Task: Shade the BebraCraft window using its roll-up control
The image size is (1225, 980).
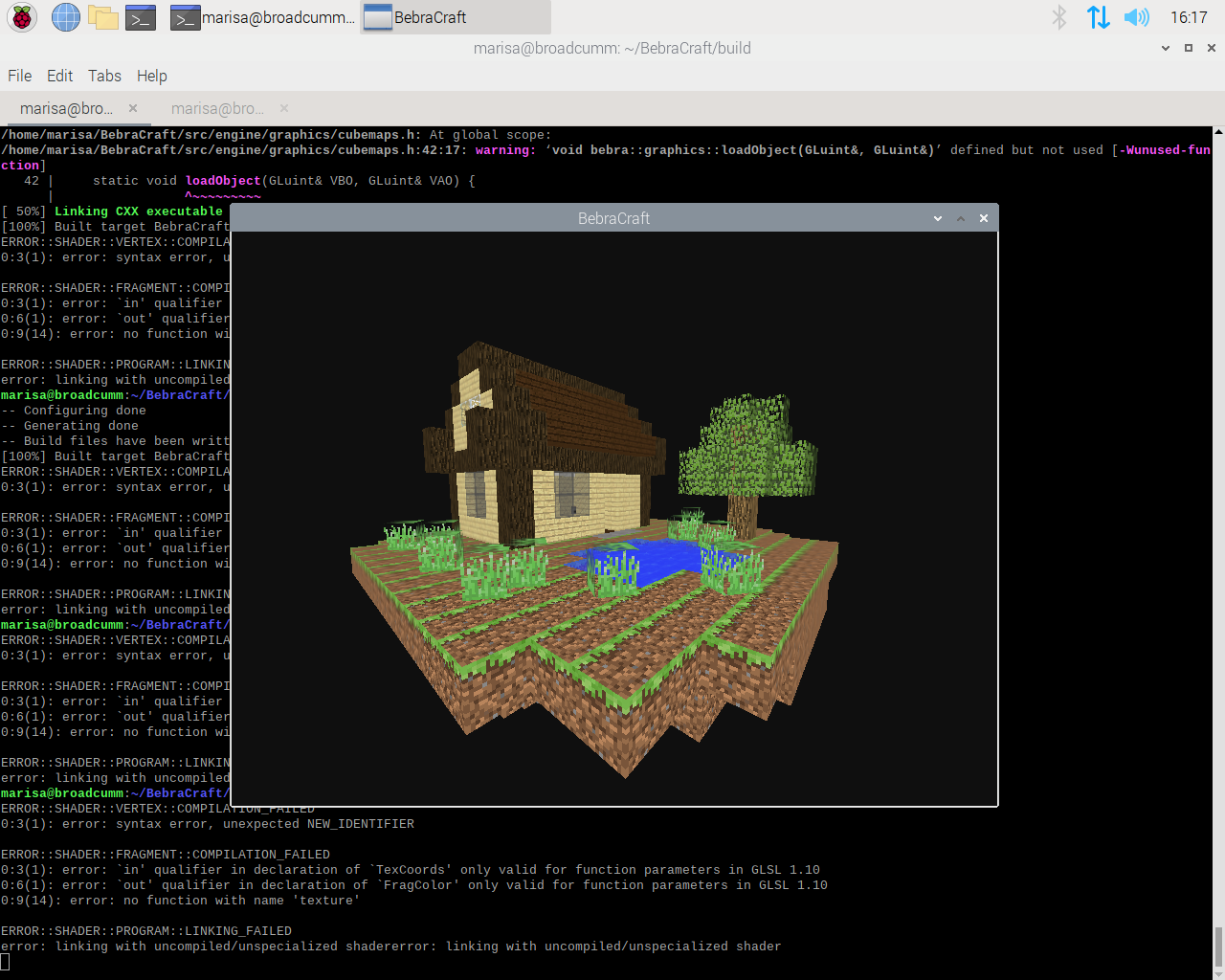Action: (x=960, y=218)
